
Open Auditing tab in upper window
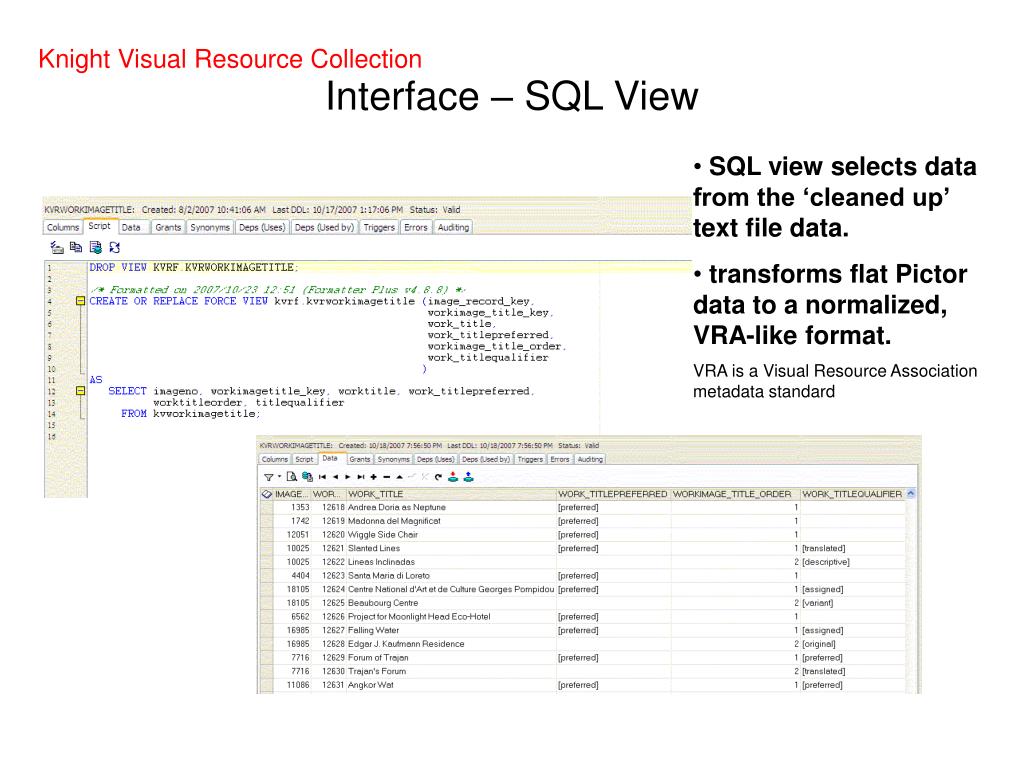click(x=453, y=227)
